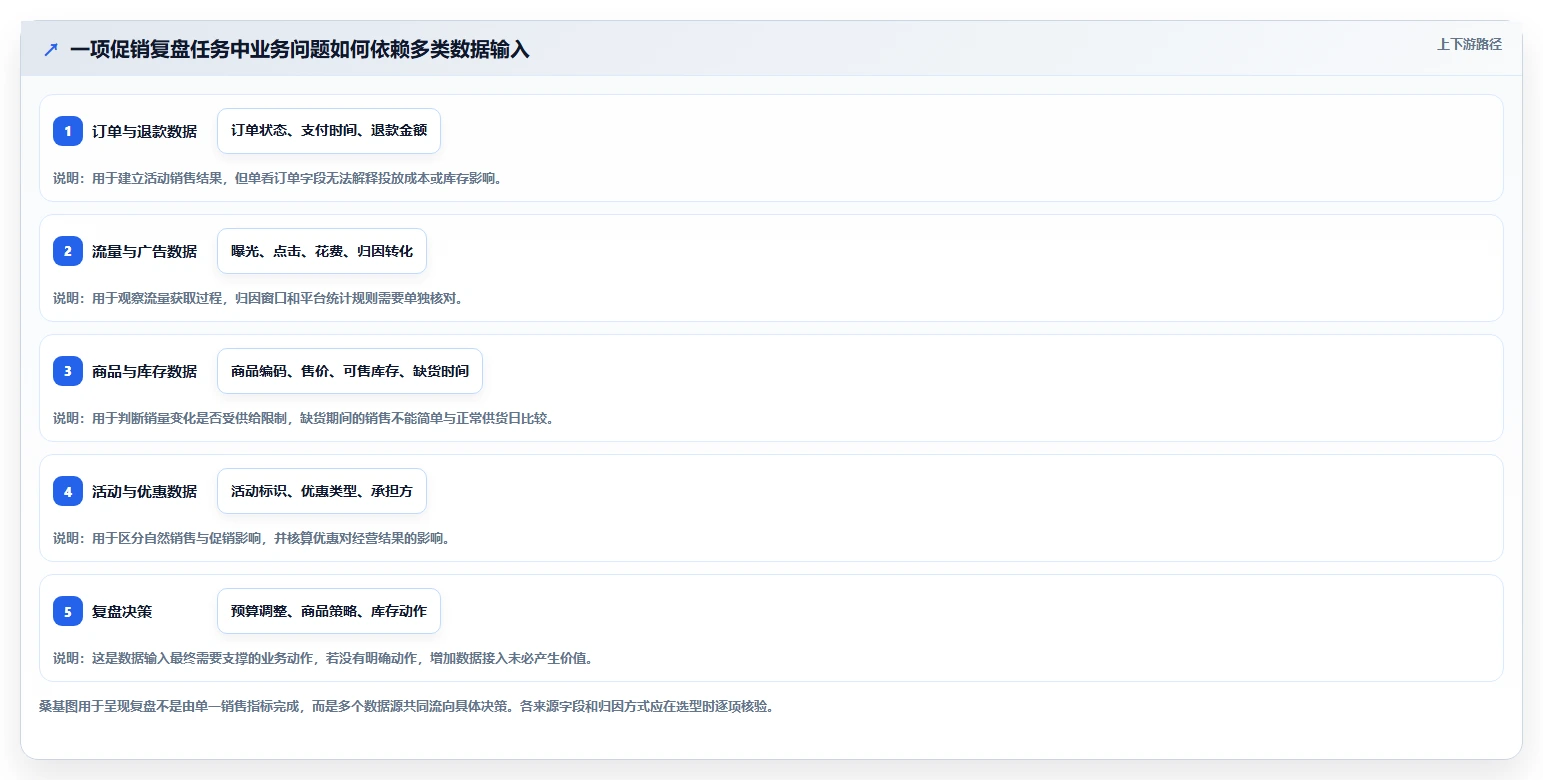
Task: Click the 曝光、点击、花费、归因转化 chip
Action: coord(322,251)
